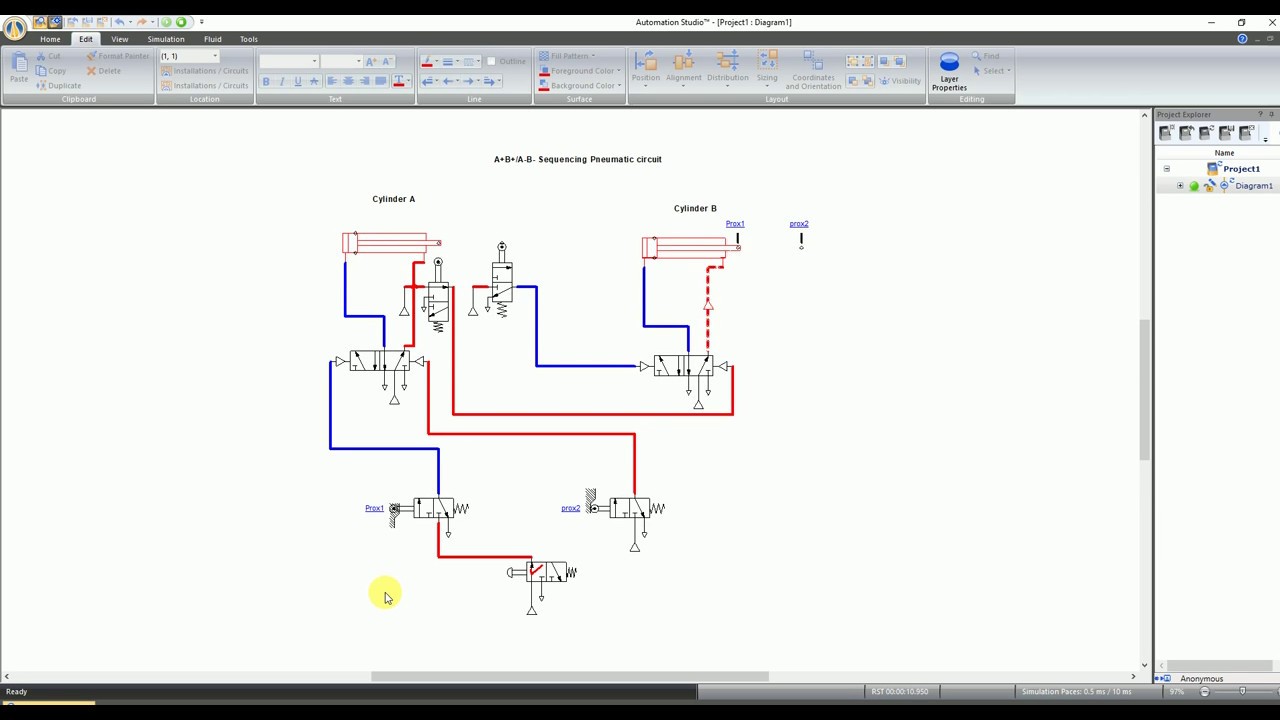Click the Find button in Editing
The image size is (1280, 720).
pyautogui.click(x=985, y=56)
